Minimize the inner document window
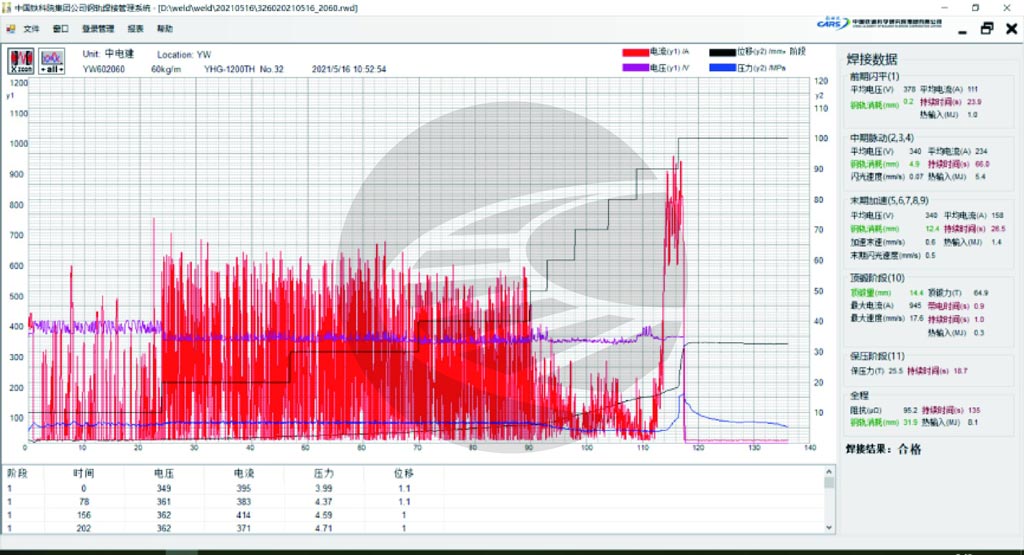 [x=962, y=31]
